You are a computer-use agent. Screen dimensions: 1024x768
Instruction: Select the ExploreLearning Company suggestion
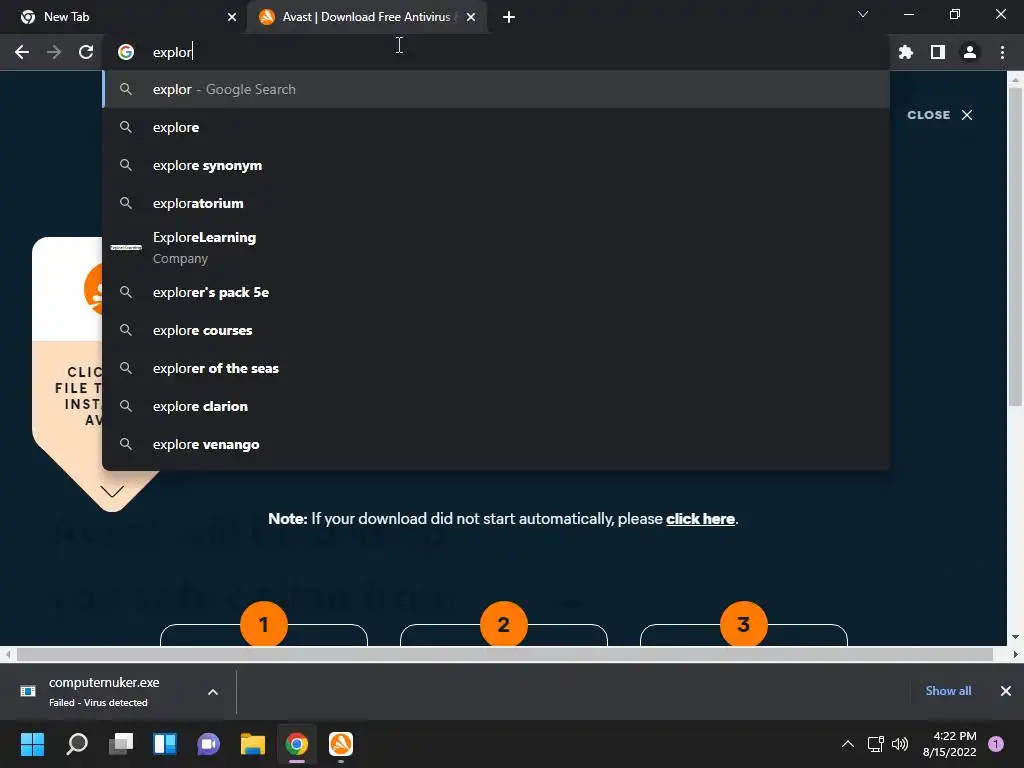496,248
